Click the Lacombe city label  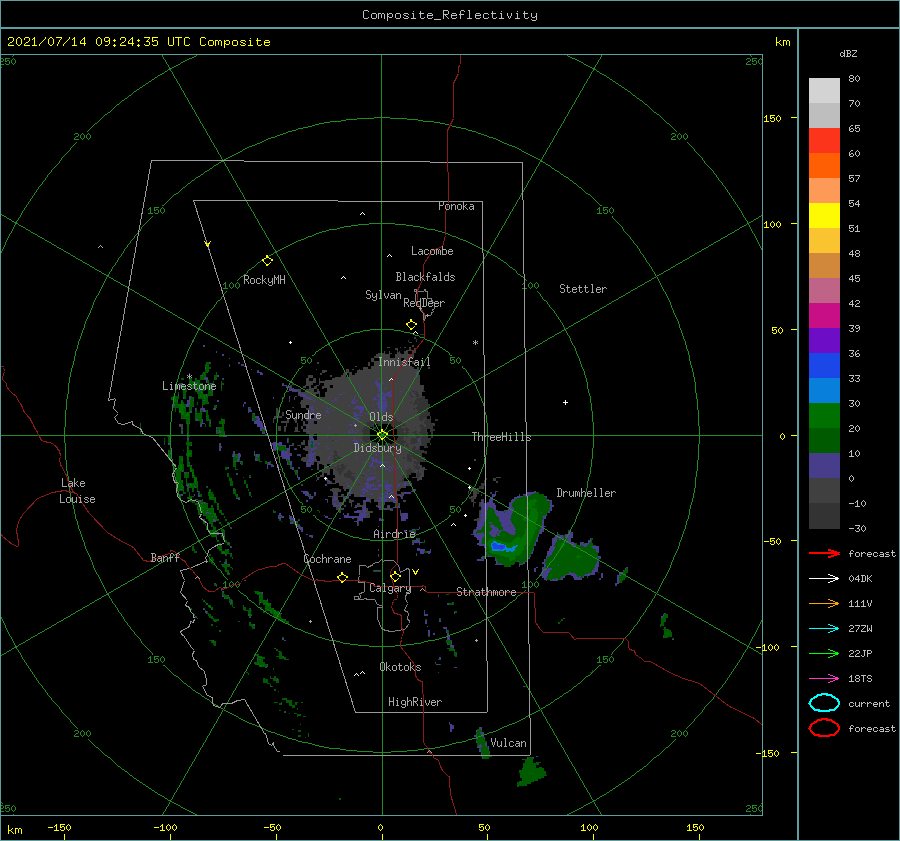point(432,251)
